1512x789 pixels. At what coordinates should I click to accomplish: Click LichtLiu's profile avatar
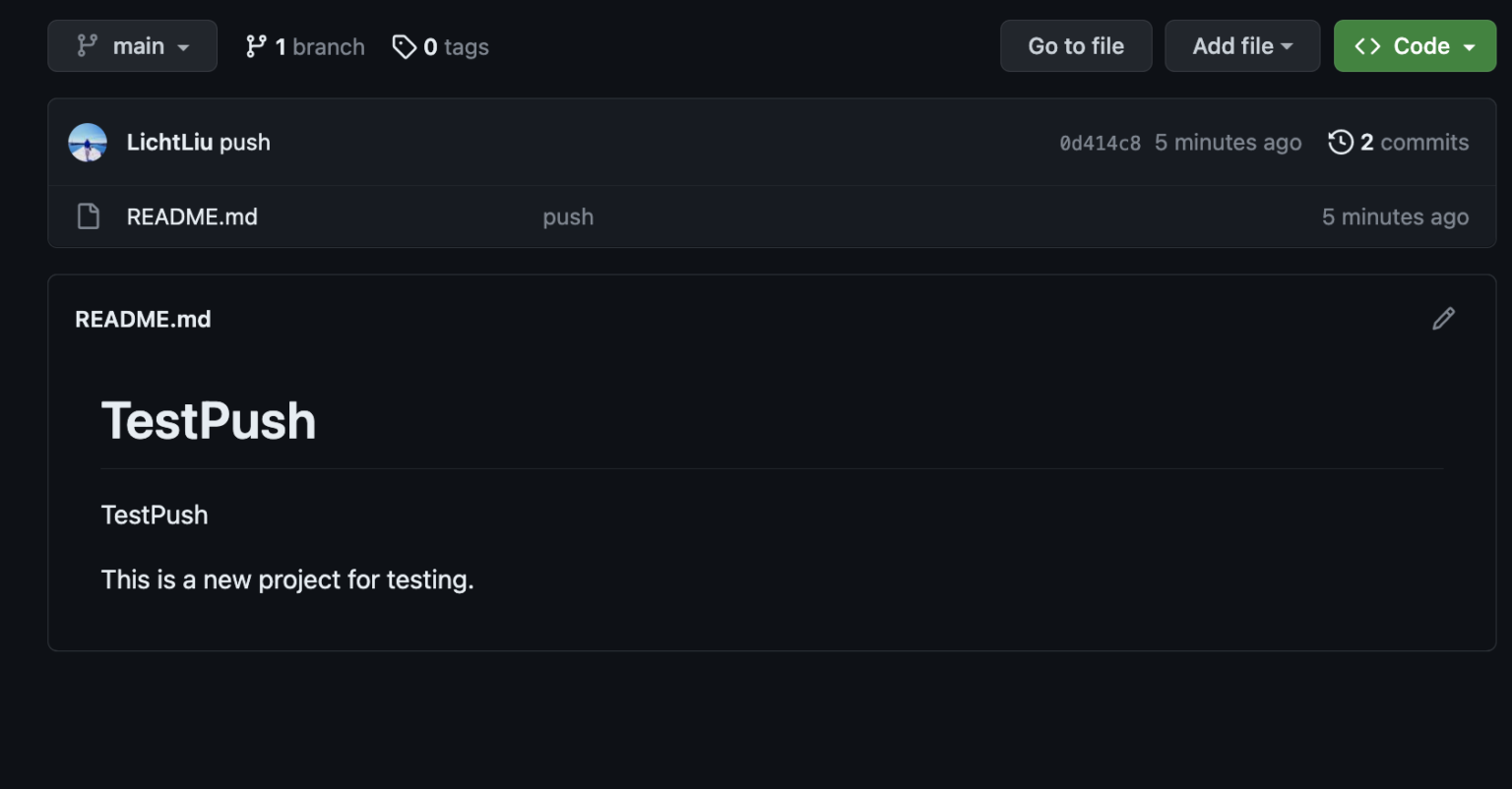click(x=88, y=142)
